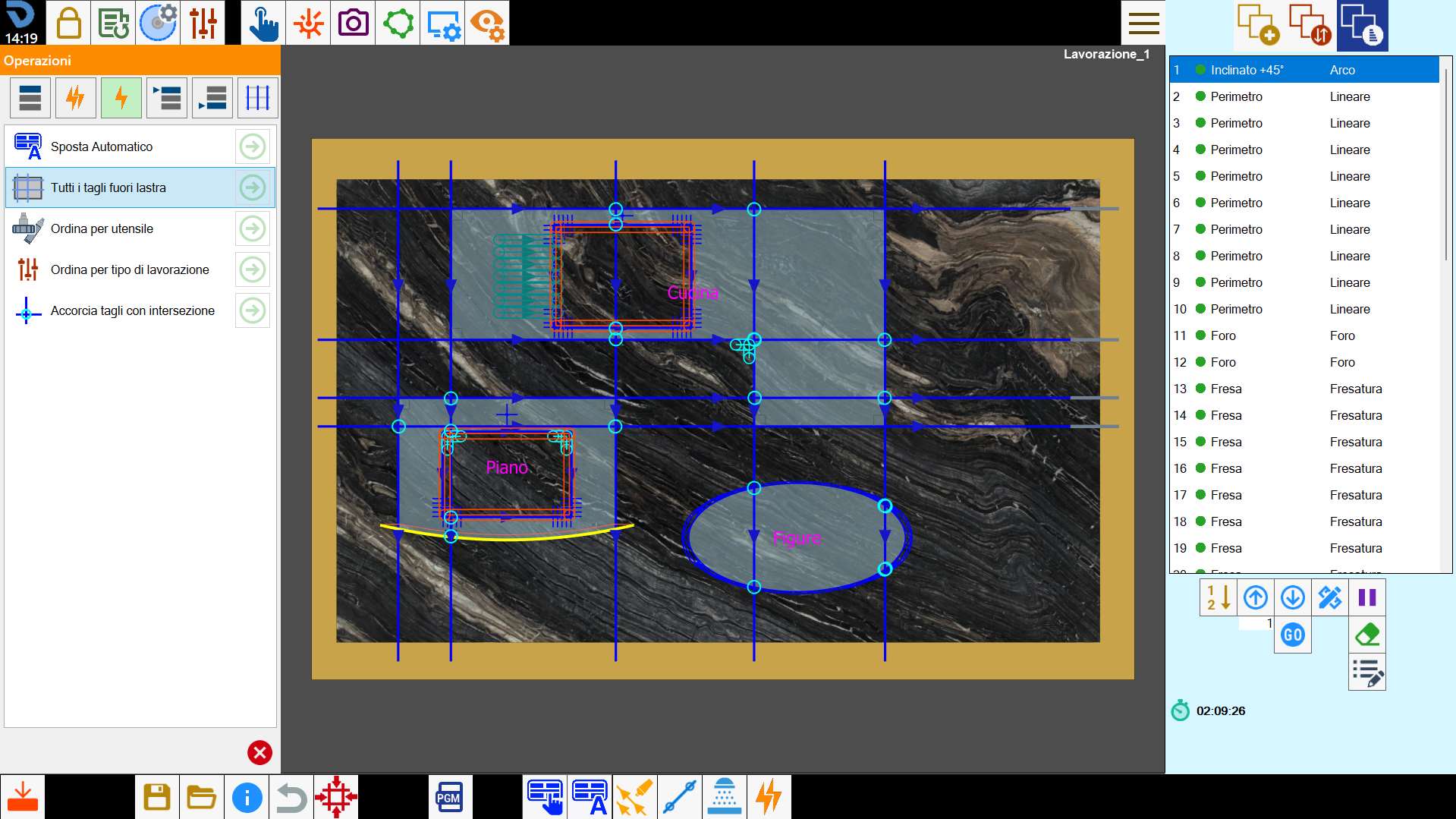Click the water spray shower icon
1456x819 pixels.
(724, 797)
